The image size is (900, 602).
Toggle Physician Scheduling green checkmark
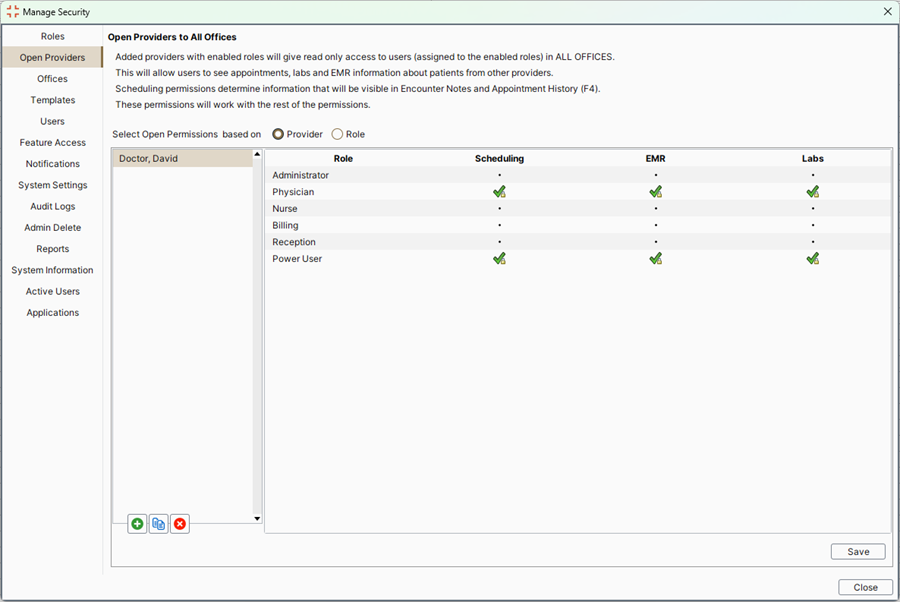(499, 192)
